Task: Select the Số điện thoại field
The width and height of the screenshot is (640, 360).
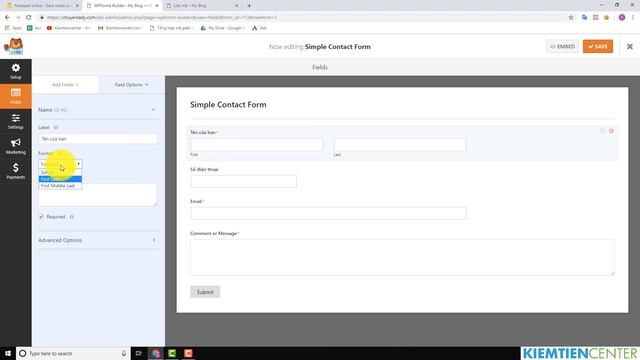Action: pos(243,181)
